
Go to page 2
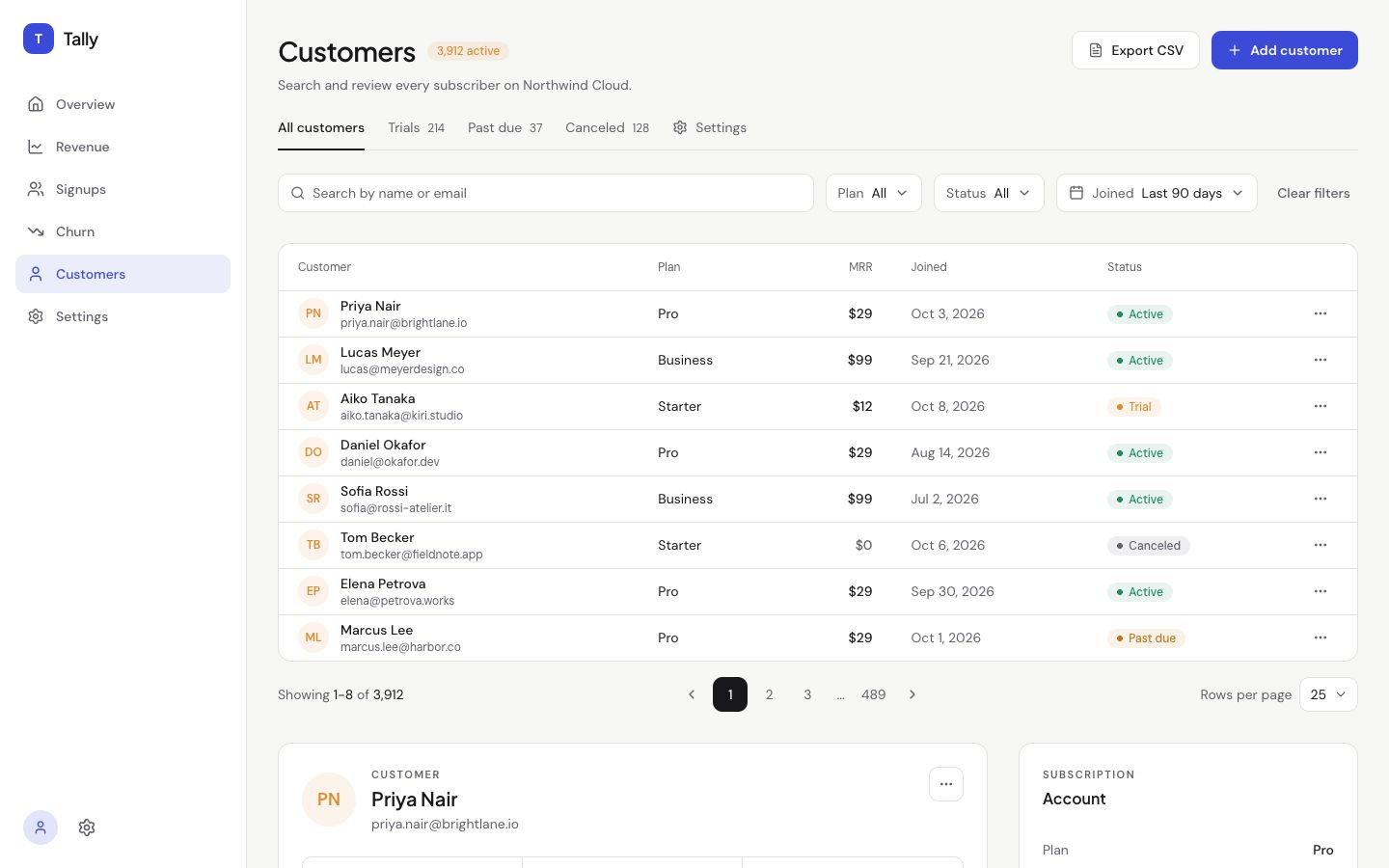769,694
